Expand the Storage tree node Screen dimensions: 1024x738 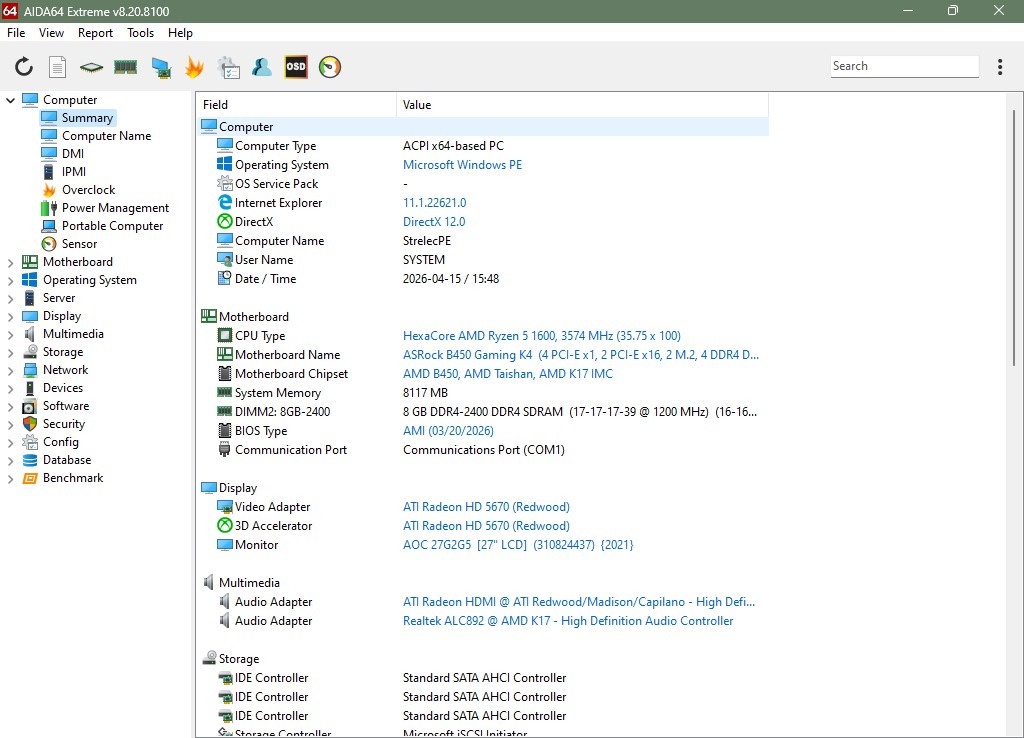tap(10, 352)
